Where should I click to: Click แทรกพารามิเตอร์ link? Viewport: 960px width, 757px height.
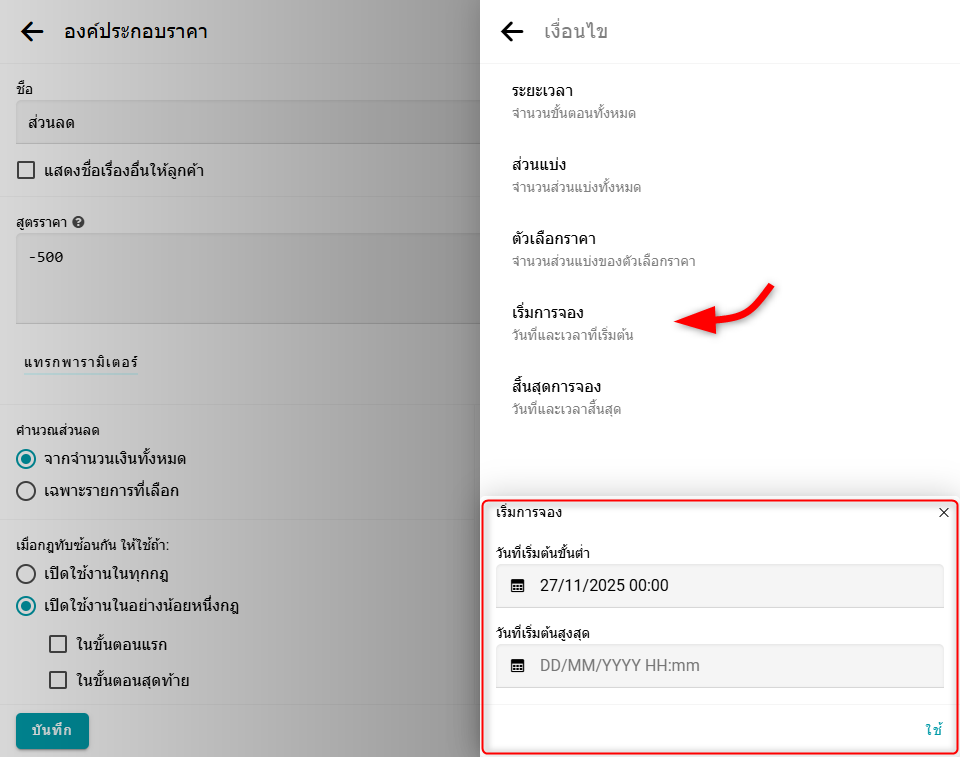pos(81,362)
